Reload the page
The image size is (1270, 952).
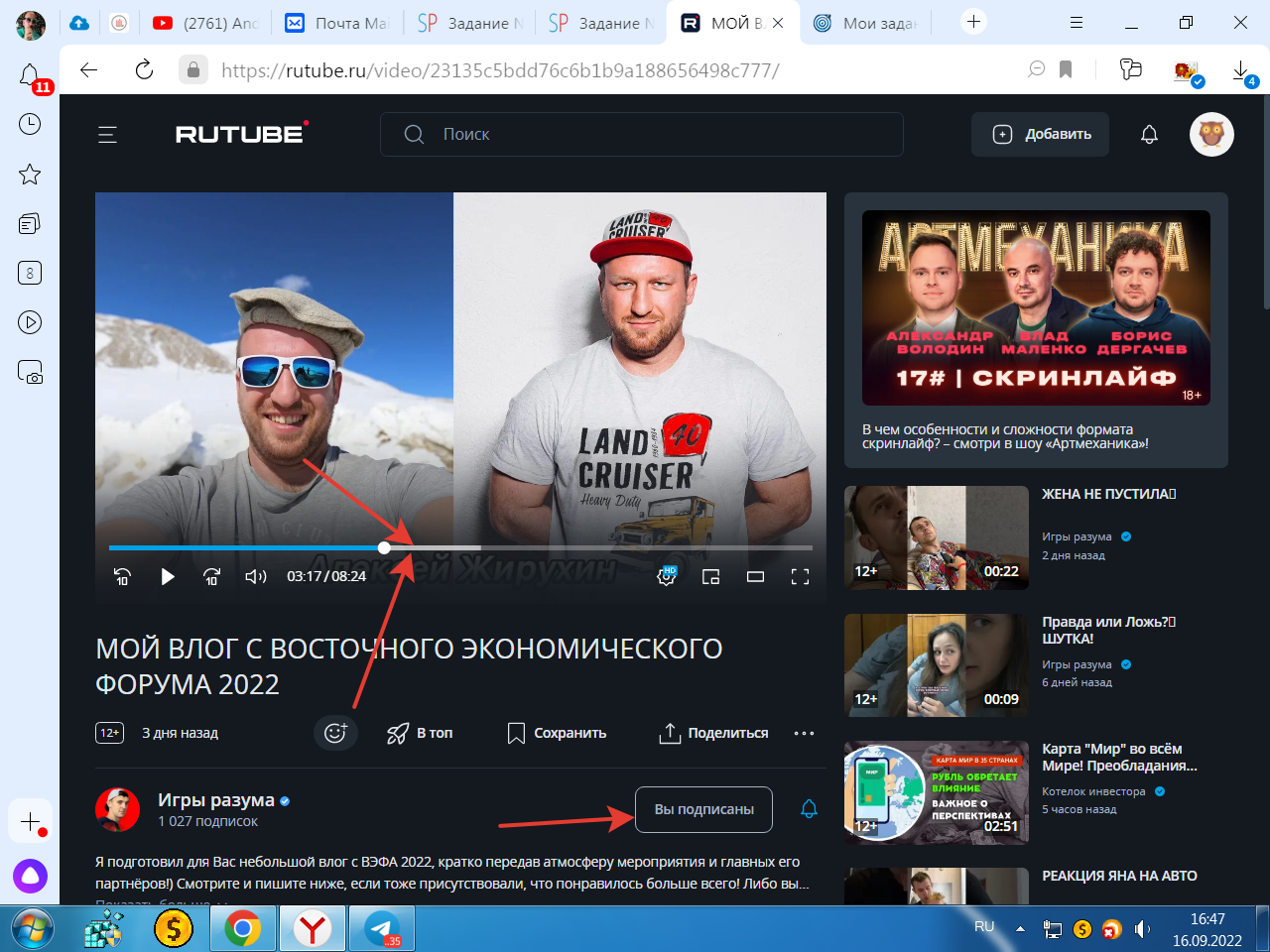tap(144, 69)
